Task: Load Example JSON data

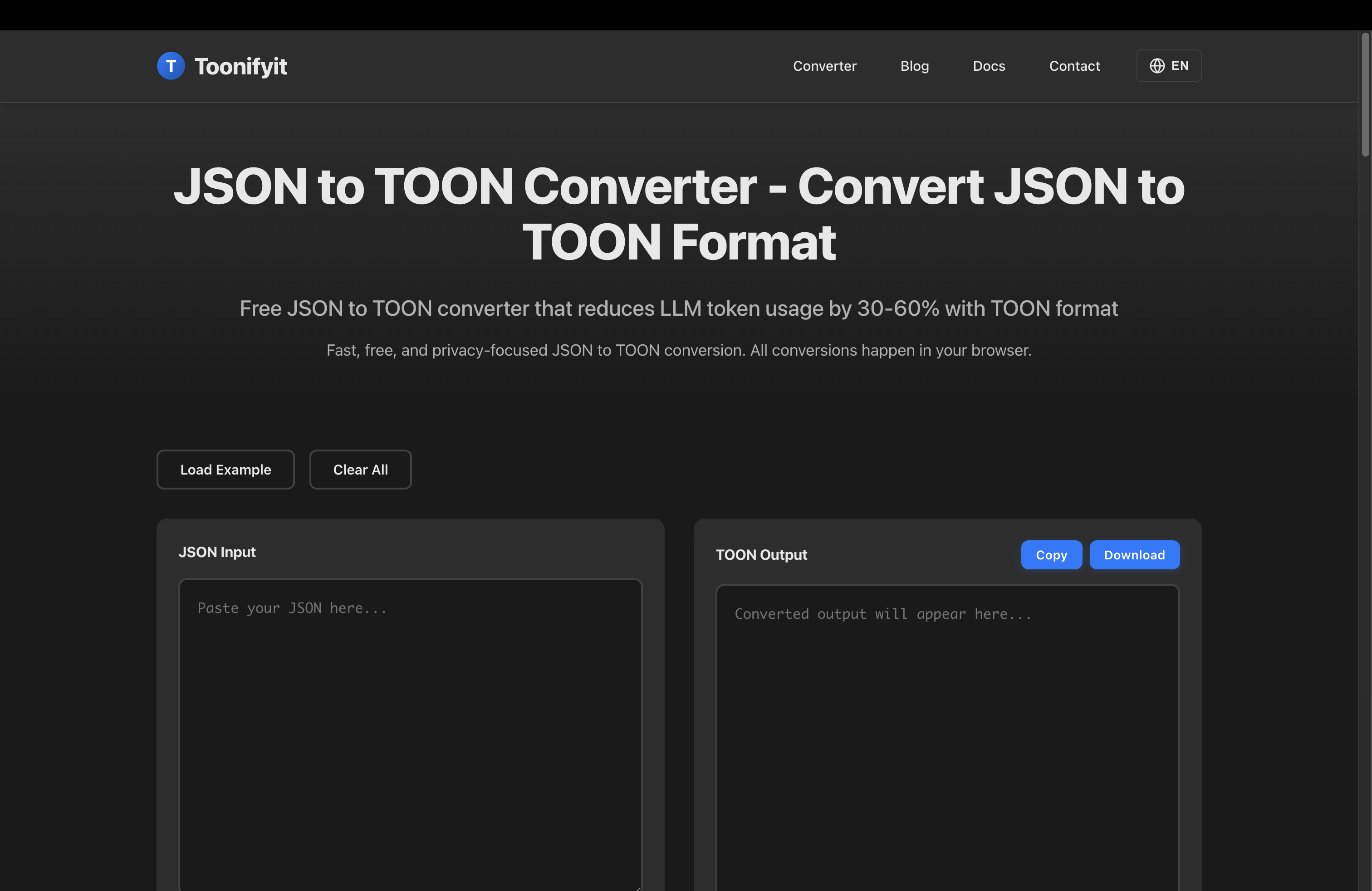Action: [225, 469]
